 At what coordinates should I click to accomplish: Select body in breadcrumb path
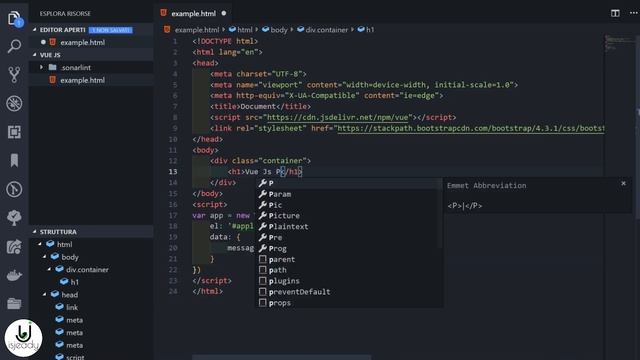[x=279, y=30]
